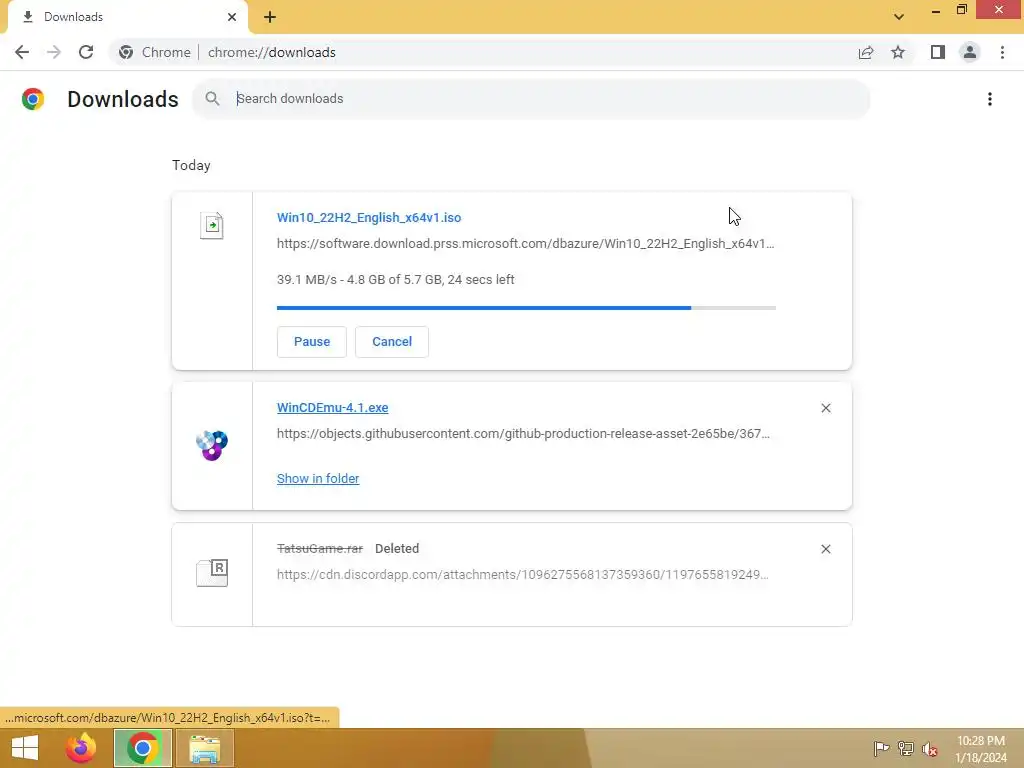
Task: Click the forward navigation arrow
Action: tap(54, 52)
